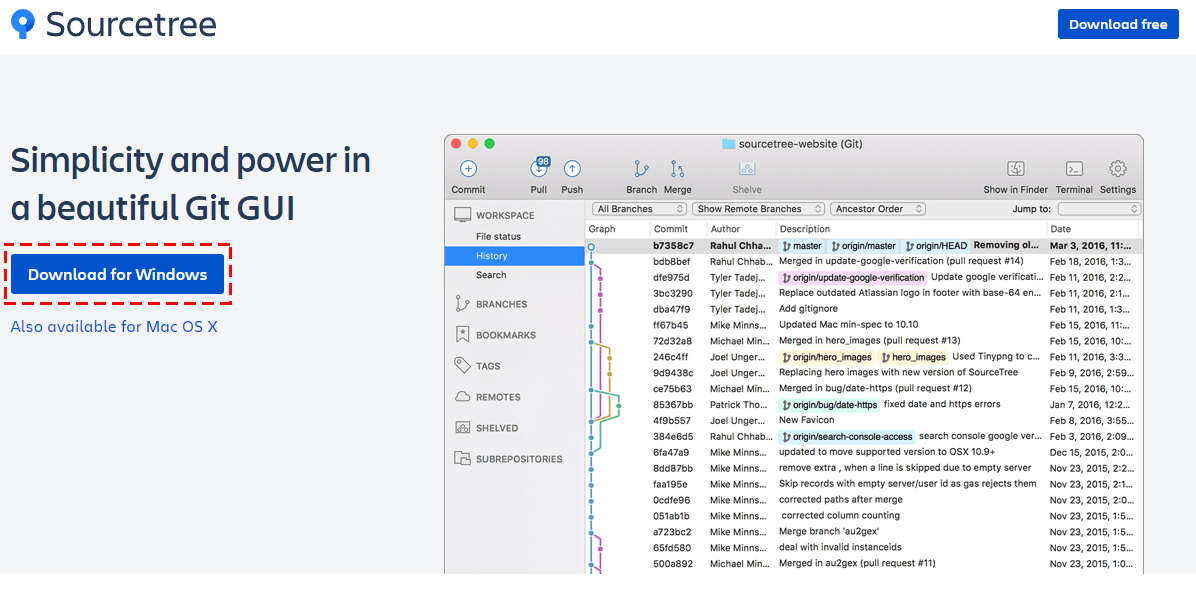Click the origin/update-google-verification tag
Image resolution: width=1196 pixels, height=604 pixels.
pos(852,278)
